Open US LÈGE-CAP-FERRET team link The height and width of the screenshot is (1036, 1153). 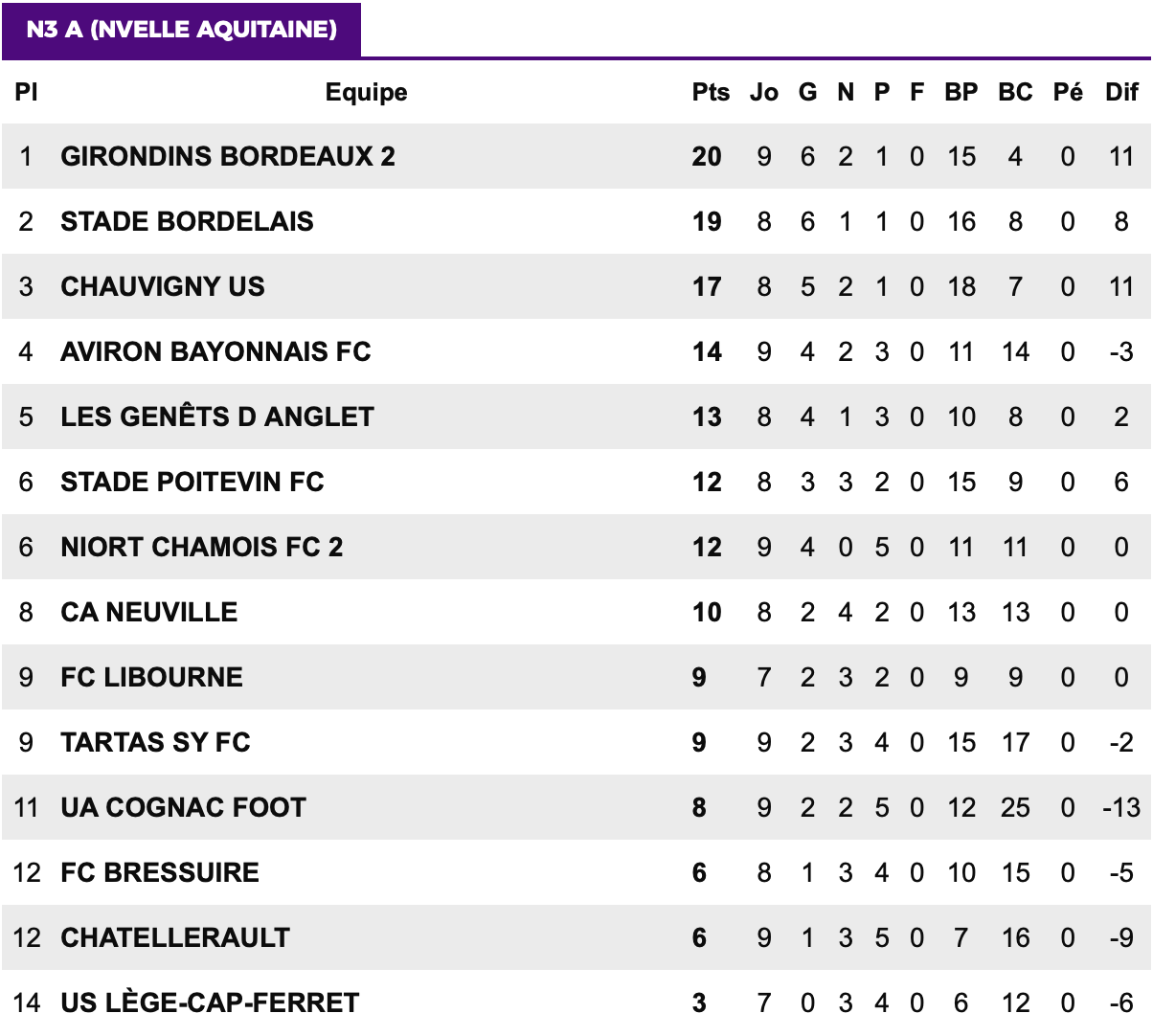pos(210,1002)
